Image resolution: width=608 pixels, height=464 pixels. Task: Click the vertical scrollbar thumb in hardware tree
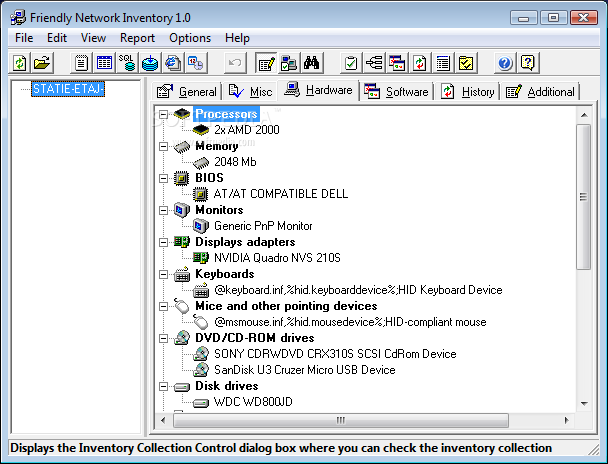click(x=583, y=197)
